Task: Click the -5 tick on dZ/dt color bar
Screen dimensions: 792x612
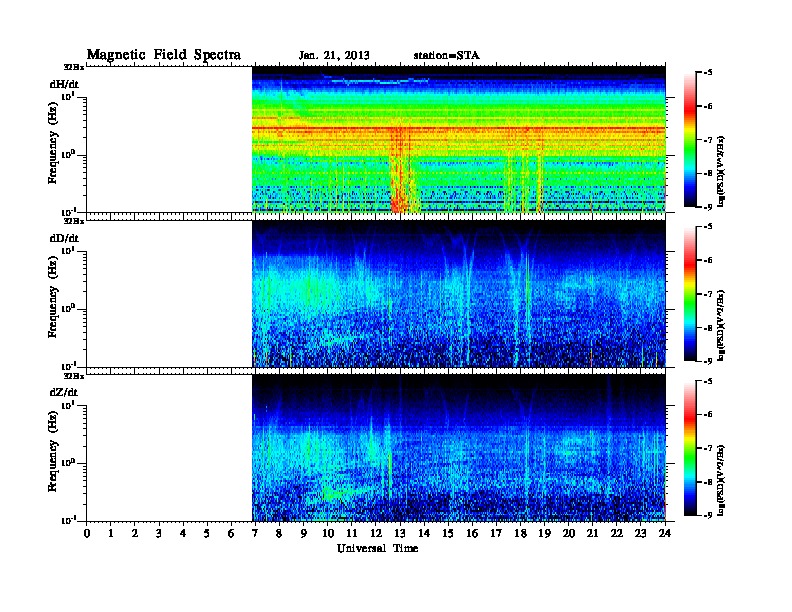Action: pos(708,381)
